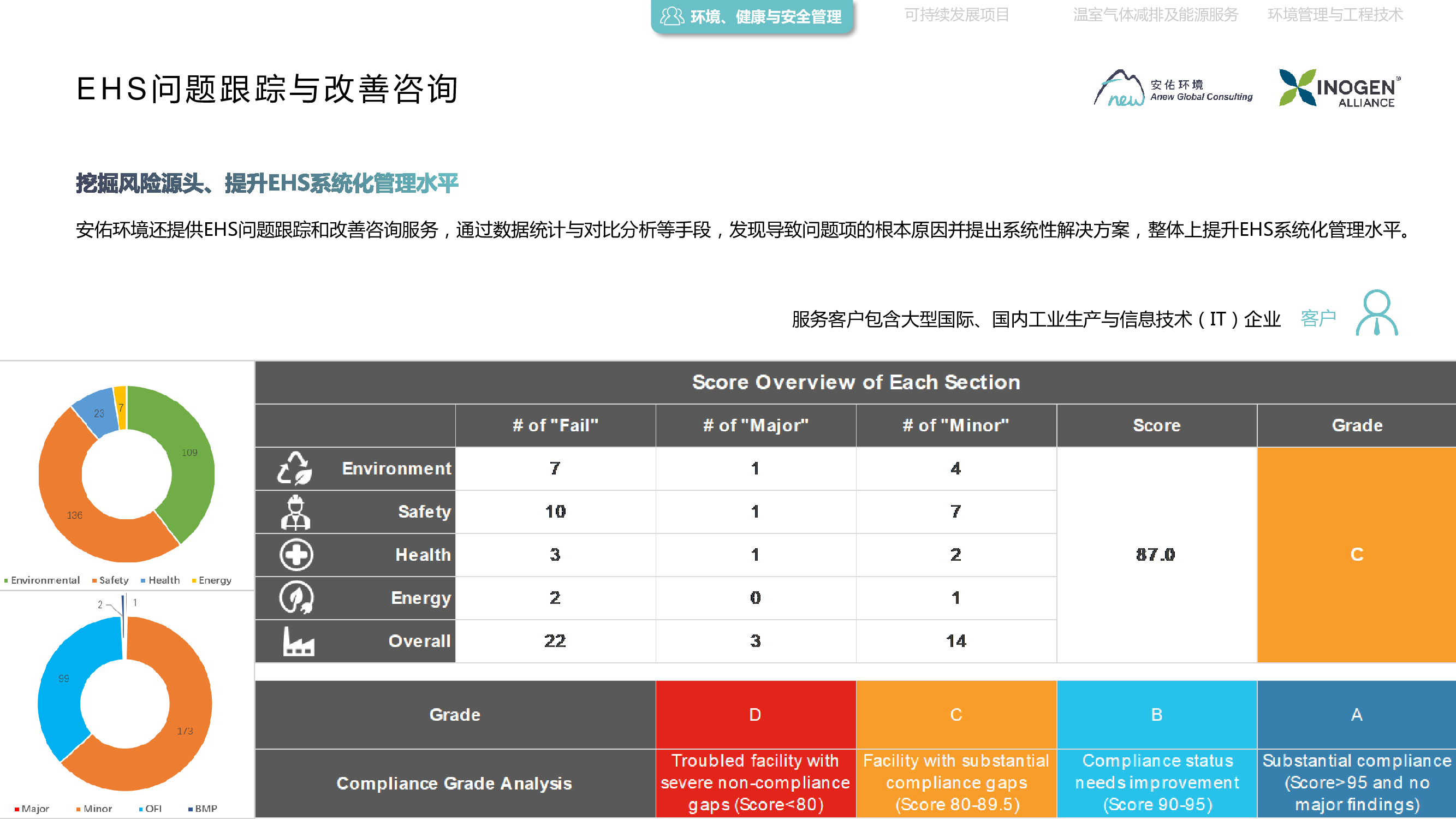Go to 环境管理与工程技术 tab
The image size is (1456, 819).
point(1335,15)
